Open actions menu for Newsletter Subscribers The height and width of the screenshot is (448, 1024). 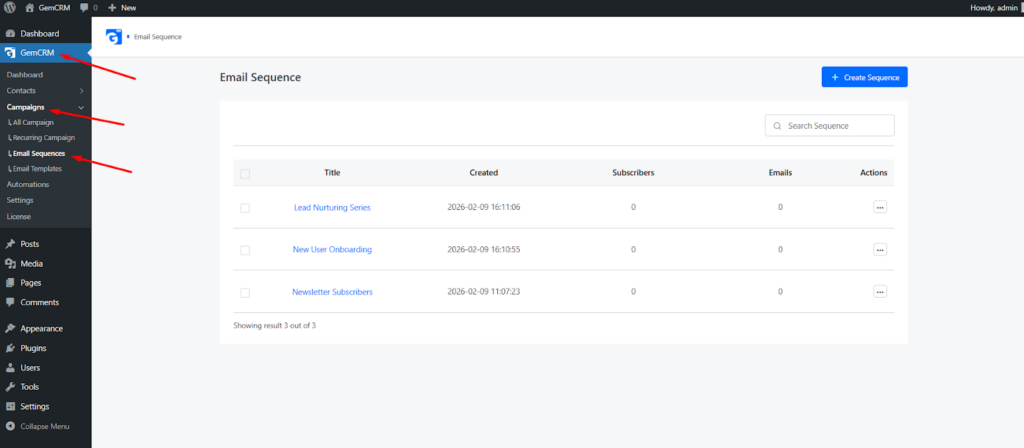880,292
